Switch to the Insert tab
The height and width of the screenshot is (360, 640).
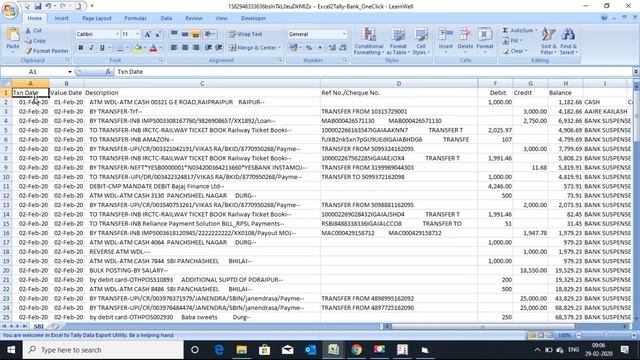[62, 18]
